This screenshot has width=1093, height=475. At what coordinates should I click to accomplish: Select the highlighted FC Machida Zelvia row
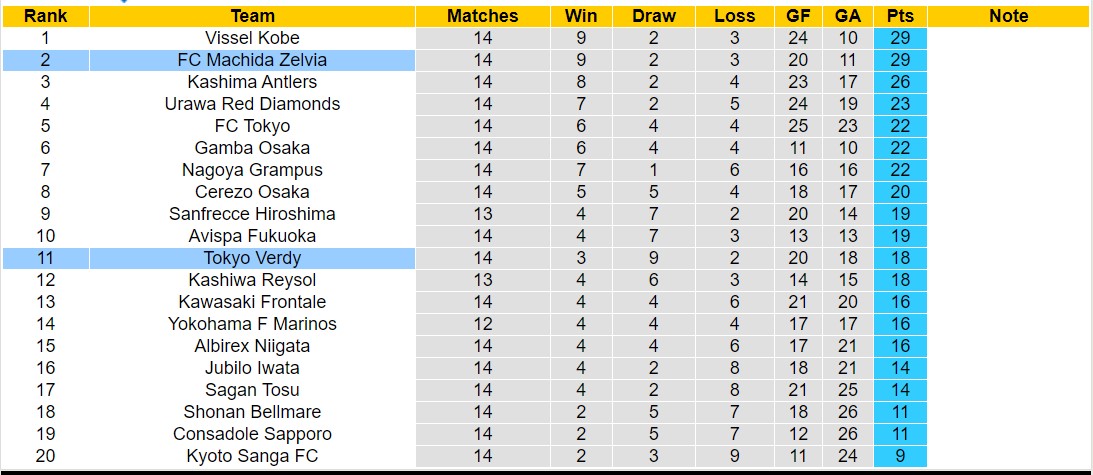(x=252, y=60)
